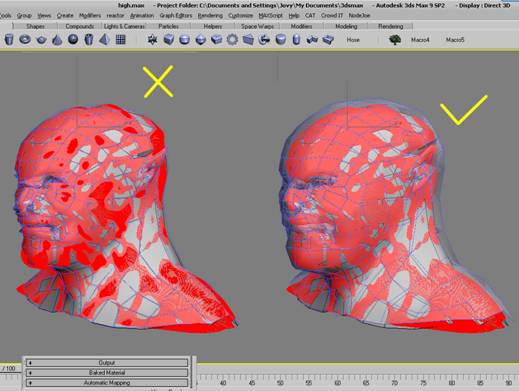Image resolution: width=519 pixels, height=391 pixels.
Task: Open the NodeJoe menu
Action: pyautogui.click(x=359, y=16)
